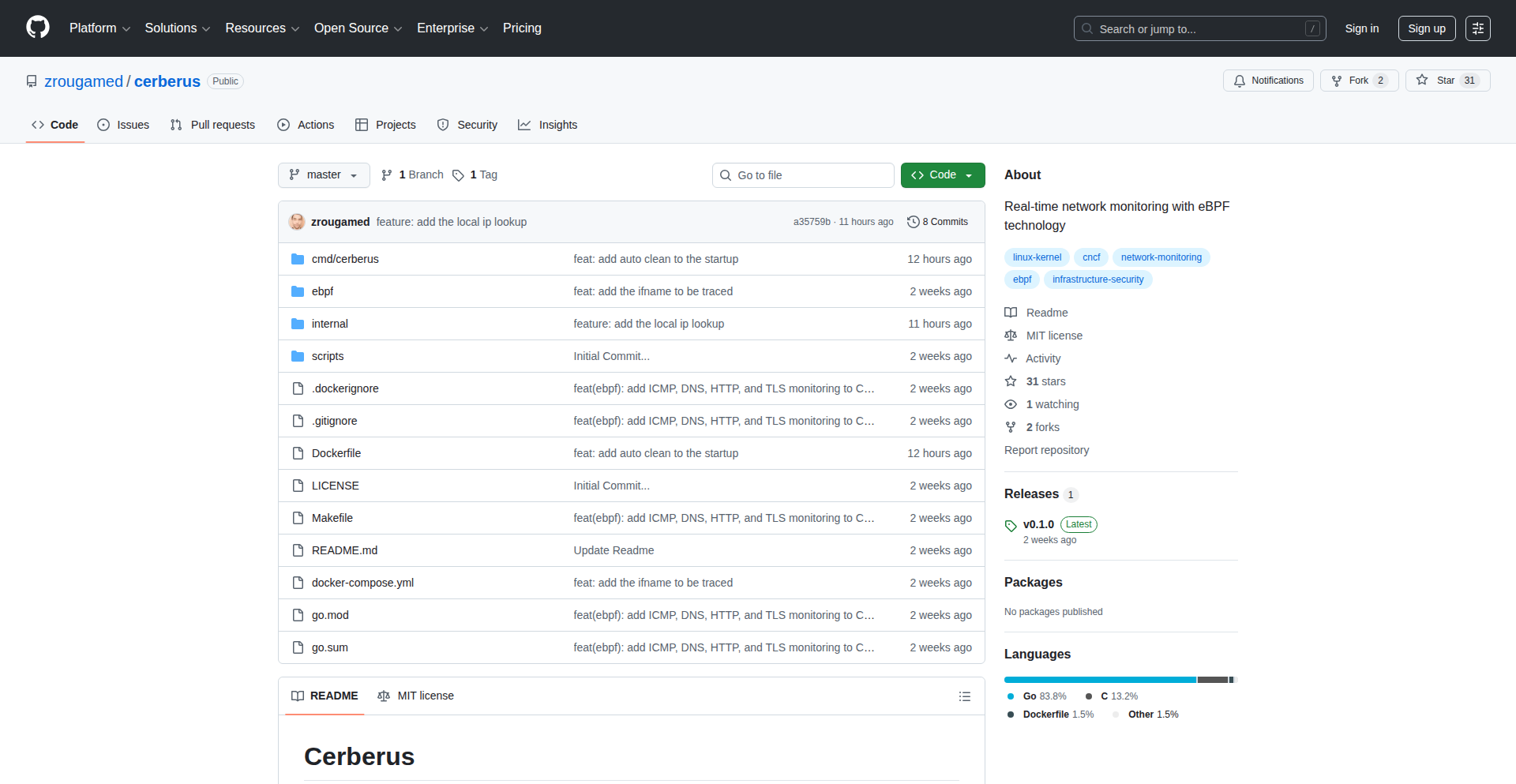Toggle the README outline list icon
The height and width of the screenshot is (784, 1516).
(964, 696)
